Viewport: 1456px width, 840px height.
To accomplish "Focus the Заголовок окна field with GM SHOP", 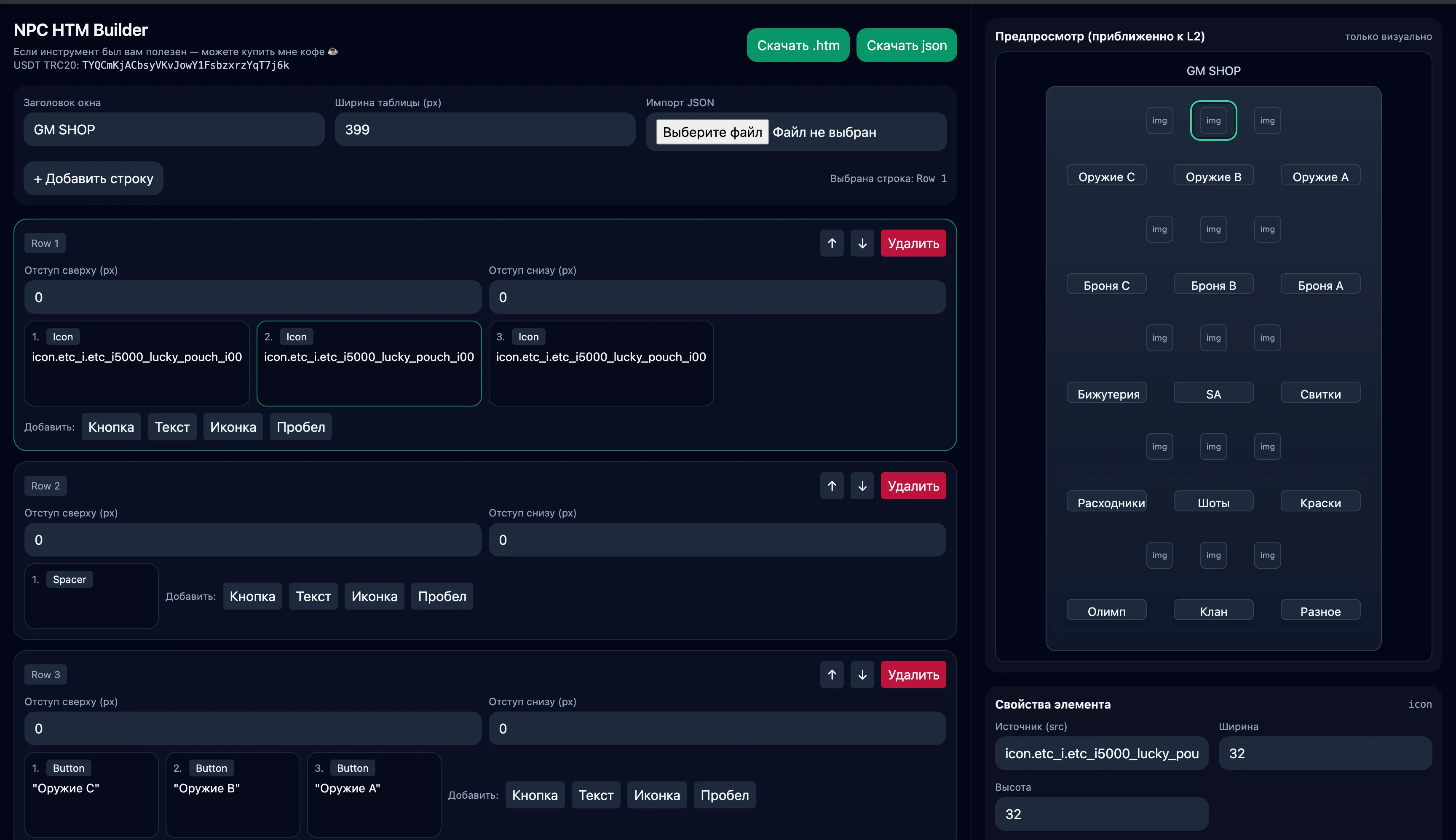I will point(174,130).
